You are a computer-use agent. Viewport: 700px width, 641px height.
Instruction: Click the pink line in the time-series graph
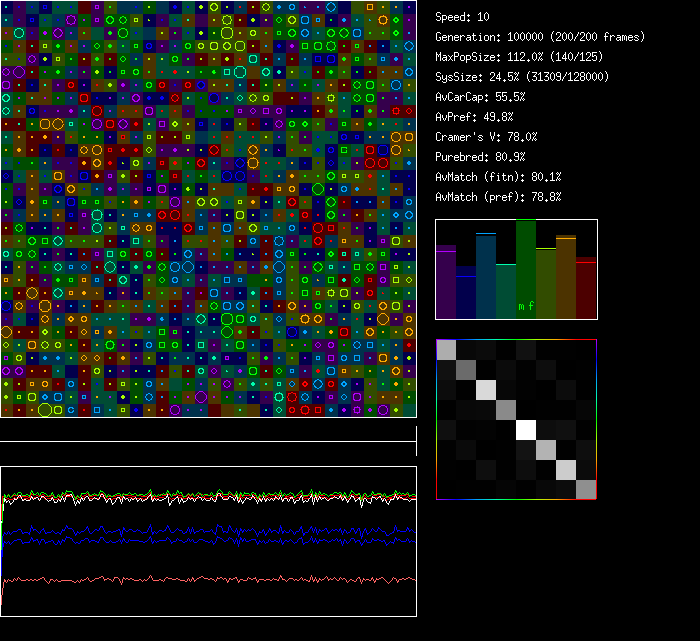tap(200, 579)
